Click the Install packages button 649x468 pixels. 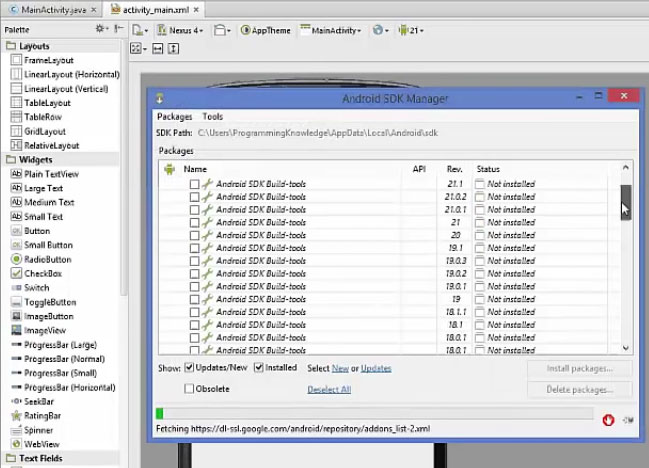pos(579,369)
